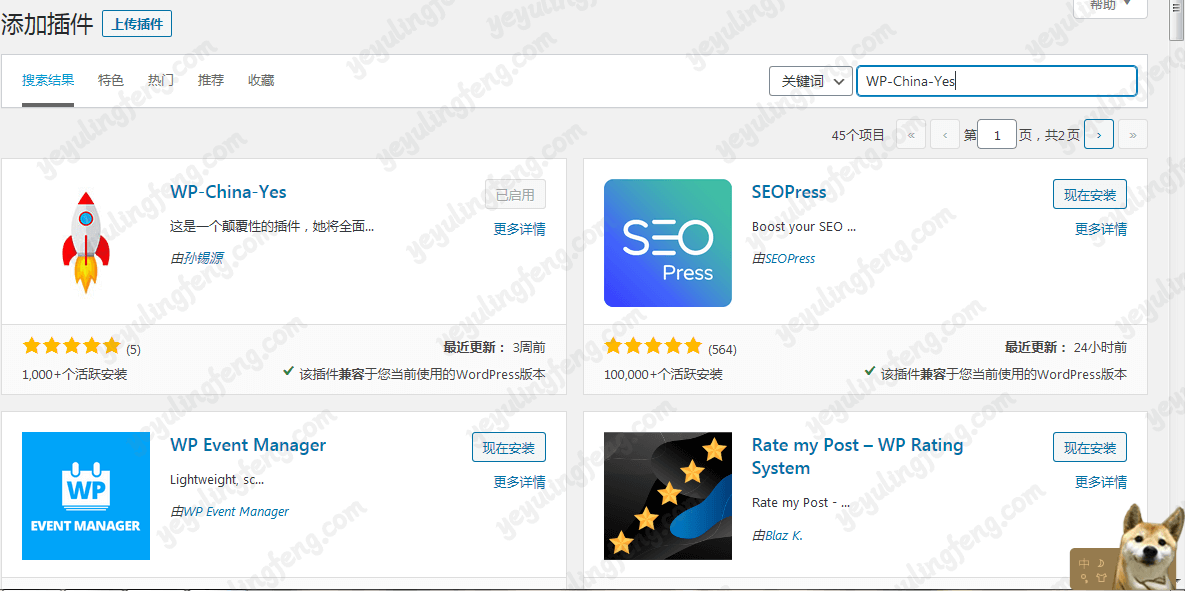
Task: Open 更多详情 for WP-China-Yes
Action: pos(519,229)
